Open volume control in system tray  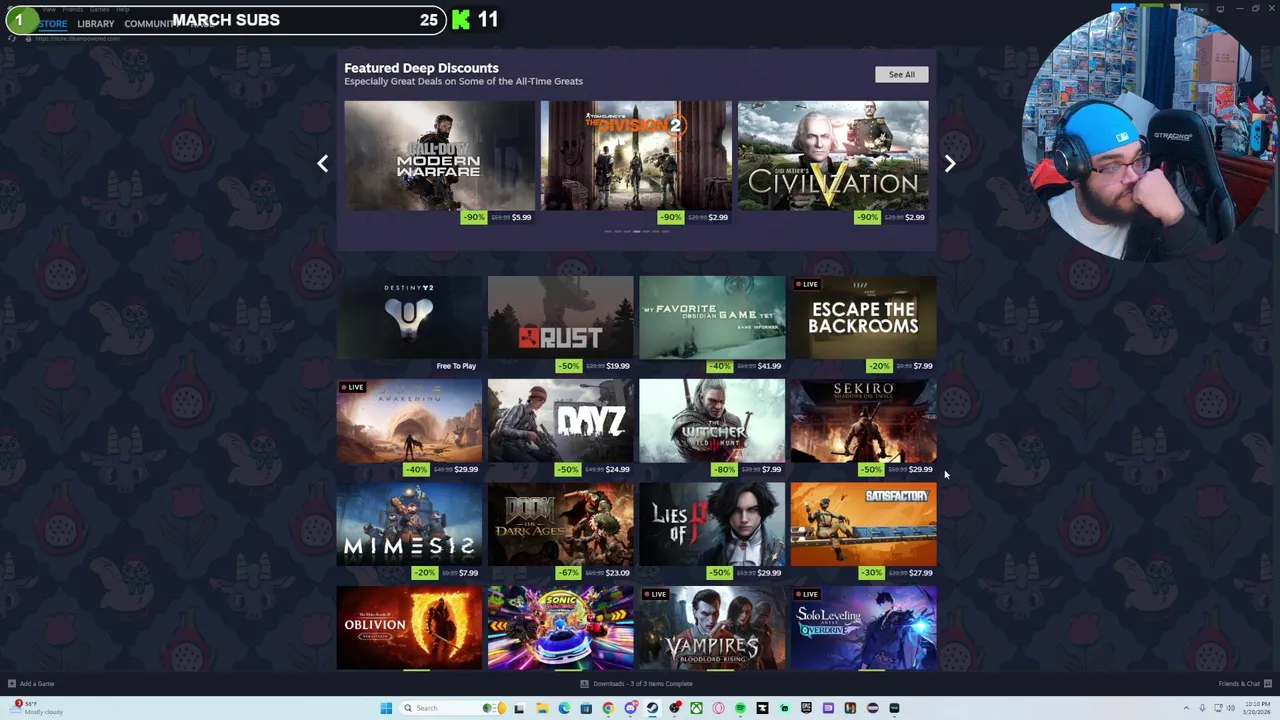click(1231, 708)
